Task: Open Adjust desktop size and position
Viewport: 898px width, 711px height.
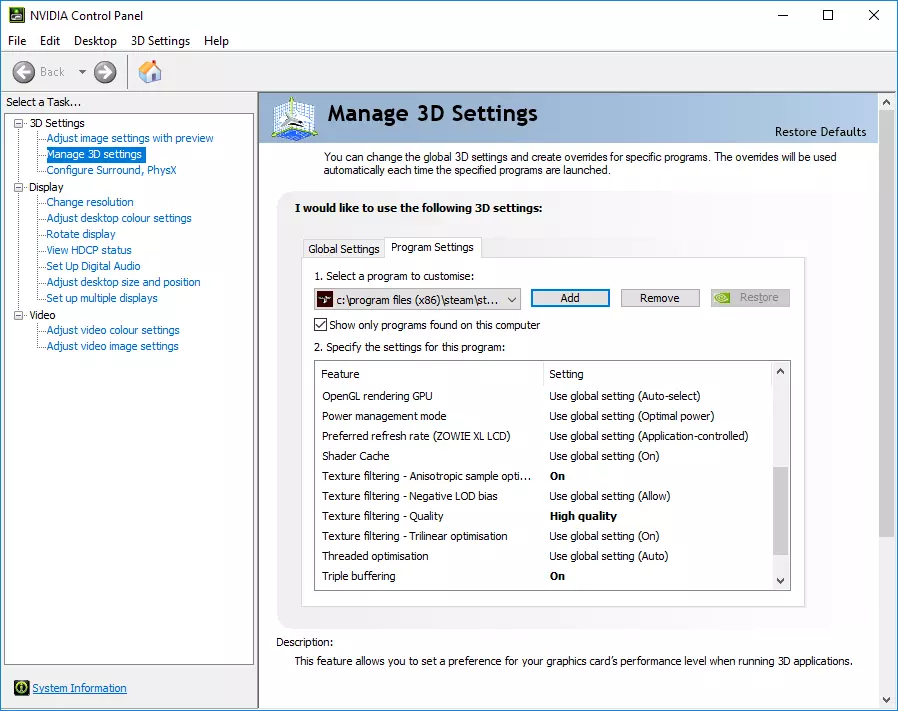Action: point(124,282)
